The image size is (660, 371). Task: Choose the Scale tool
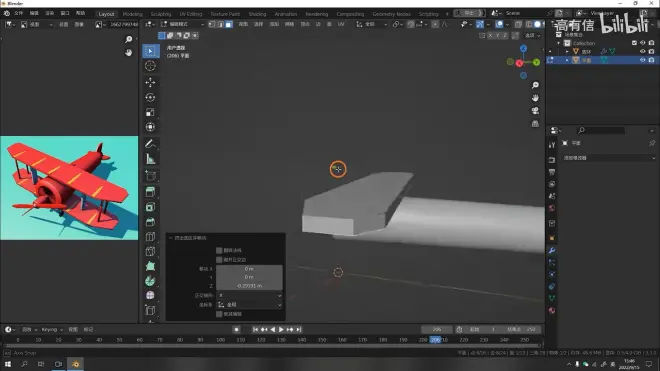coord(150,112)
